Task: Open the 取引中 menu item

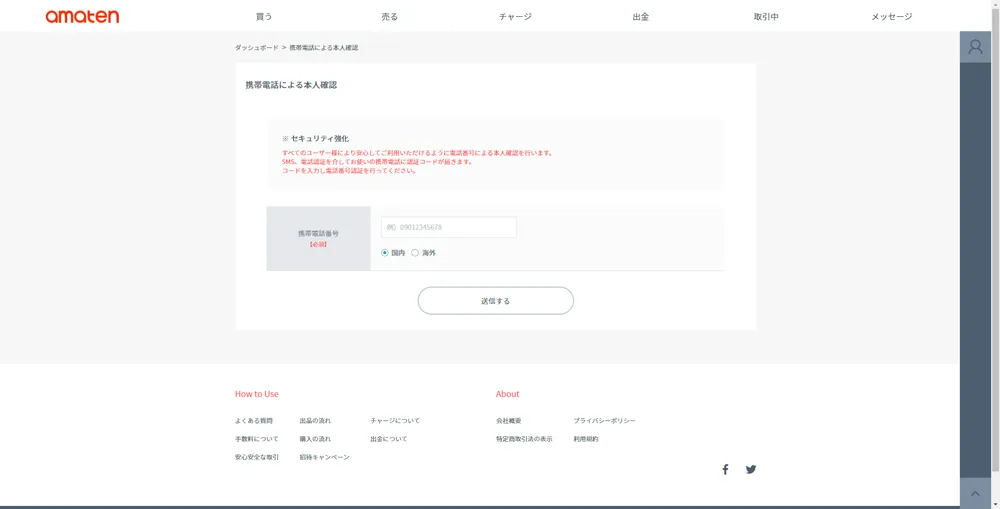Action: (766, 17)
